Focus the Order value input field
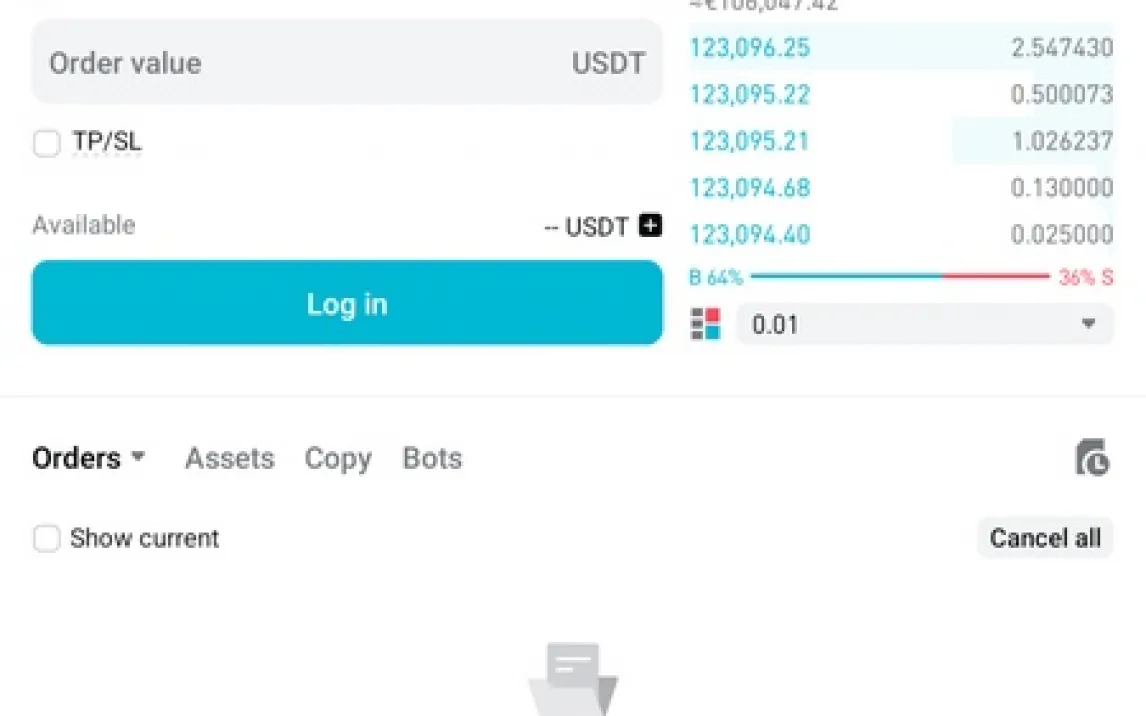 pos(300,63)
